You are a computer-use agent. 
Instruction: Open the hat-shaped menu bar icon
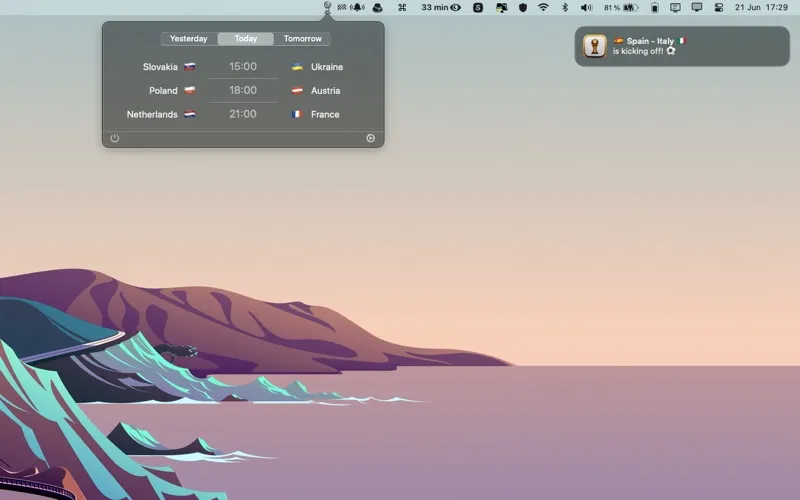click(x=378, y=7)
